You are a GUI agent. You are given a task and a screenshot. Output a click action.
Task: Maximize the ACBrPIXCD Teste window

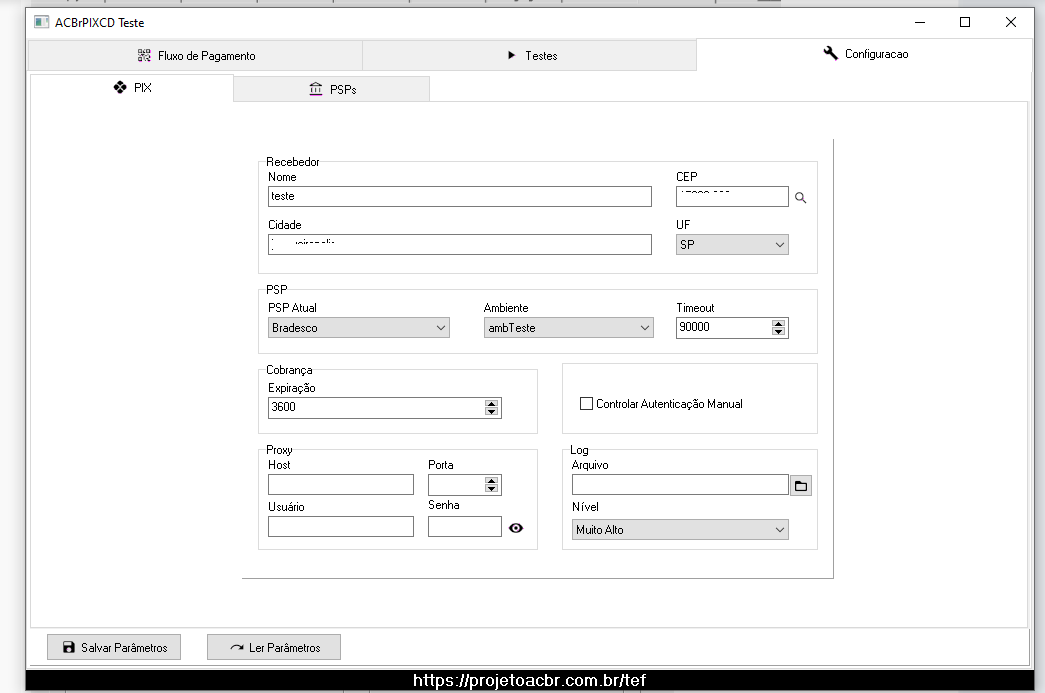tap(964, 22)
